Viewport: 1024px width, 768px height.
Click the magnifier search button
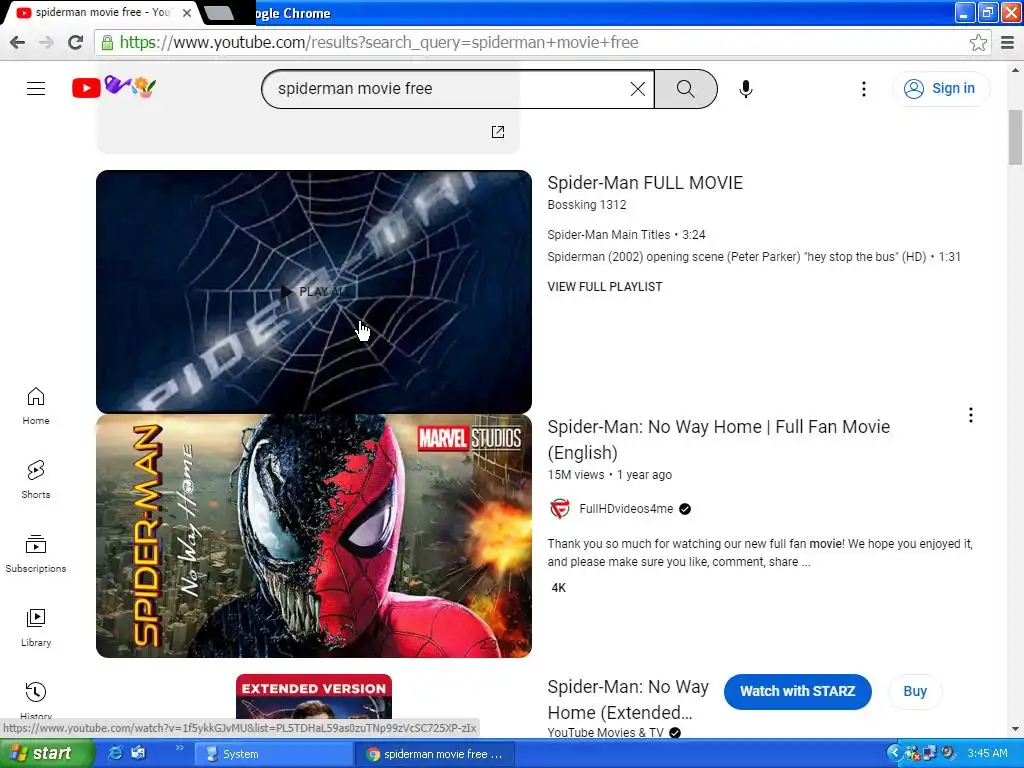686,89
